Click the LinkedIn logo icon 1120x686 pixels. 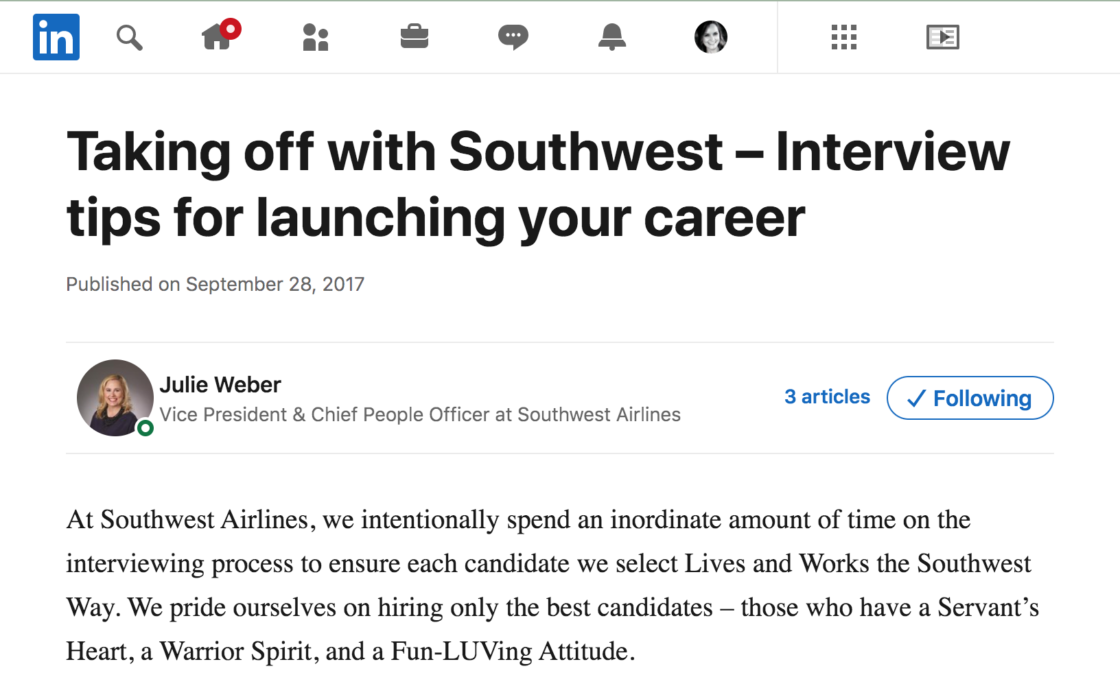coord(56,37)
